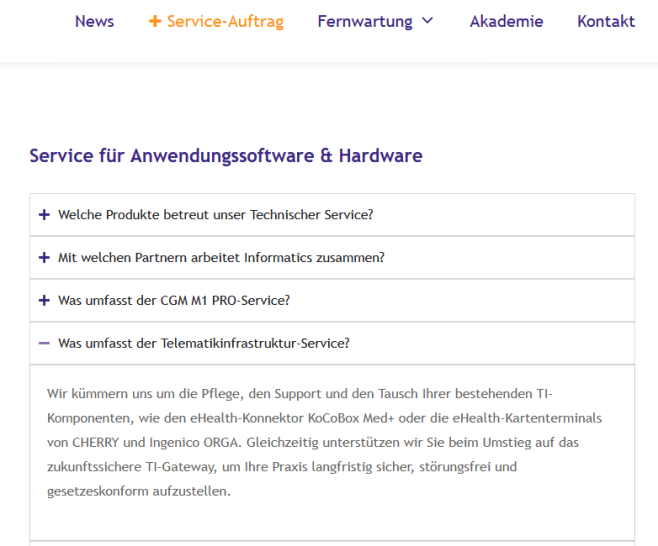
Task: Navigate to the Kontakt page
Action: pyautogui.click(x=605, y=21)
